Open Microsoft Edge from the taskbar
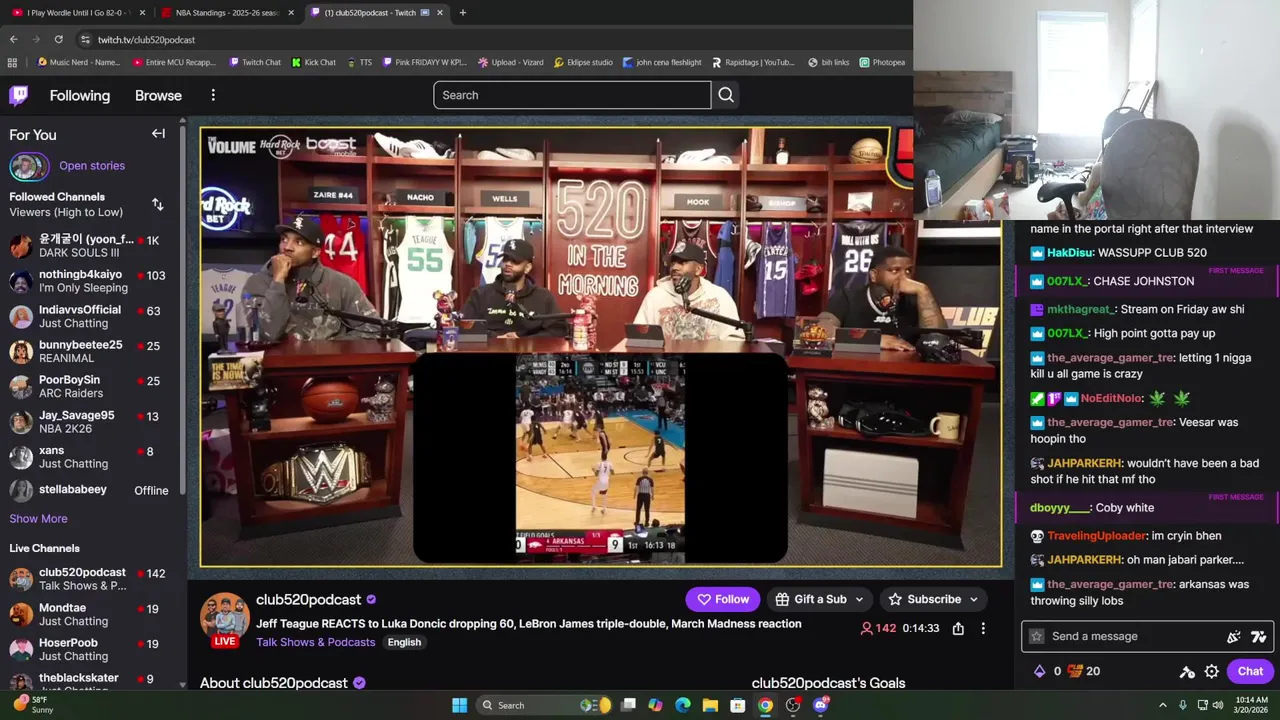This screenshot has height=720, width=1280. (x=683, y=705)
